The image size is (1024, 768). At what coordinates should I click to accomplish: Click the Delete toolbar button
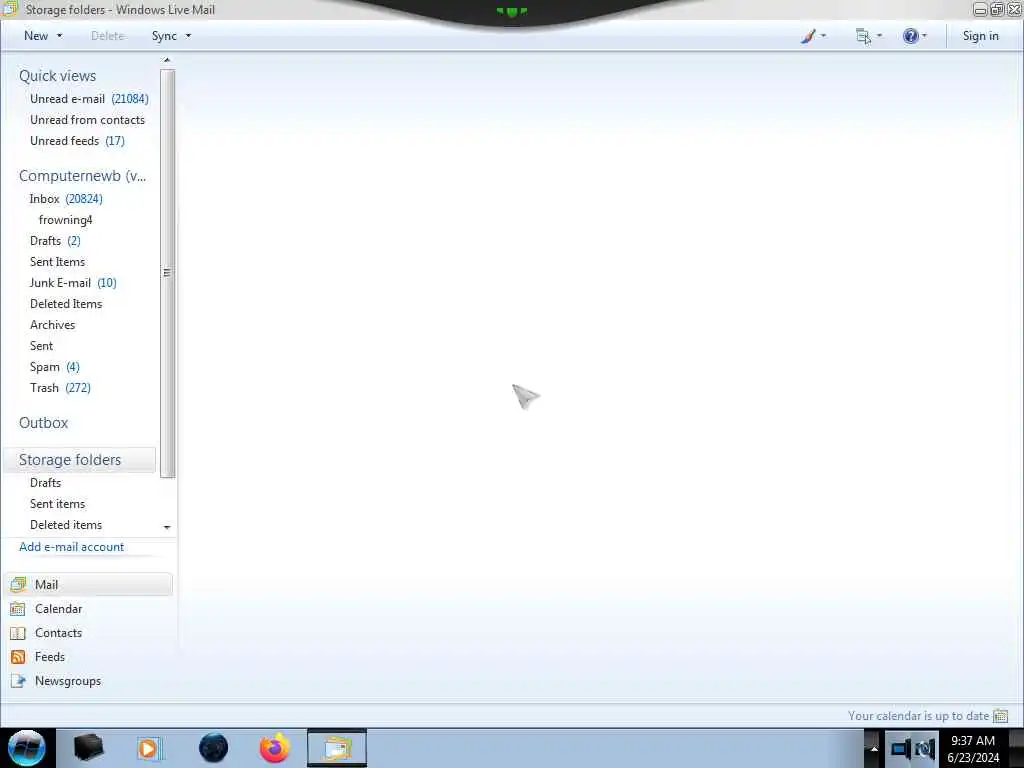(x=108, y=36)
